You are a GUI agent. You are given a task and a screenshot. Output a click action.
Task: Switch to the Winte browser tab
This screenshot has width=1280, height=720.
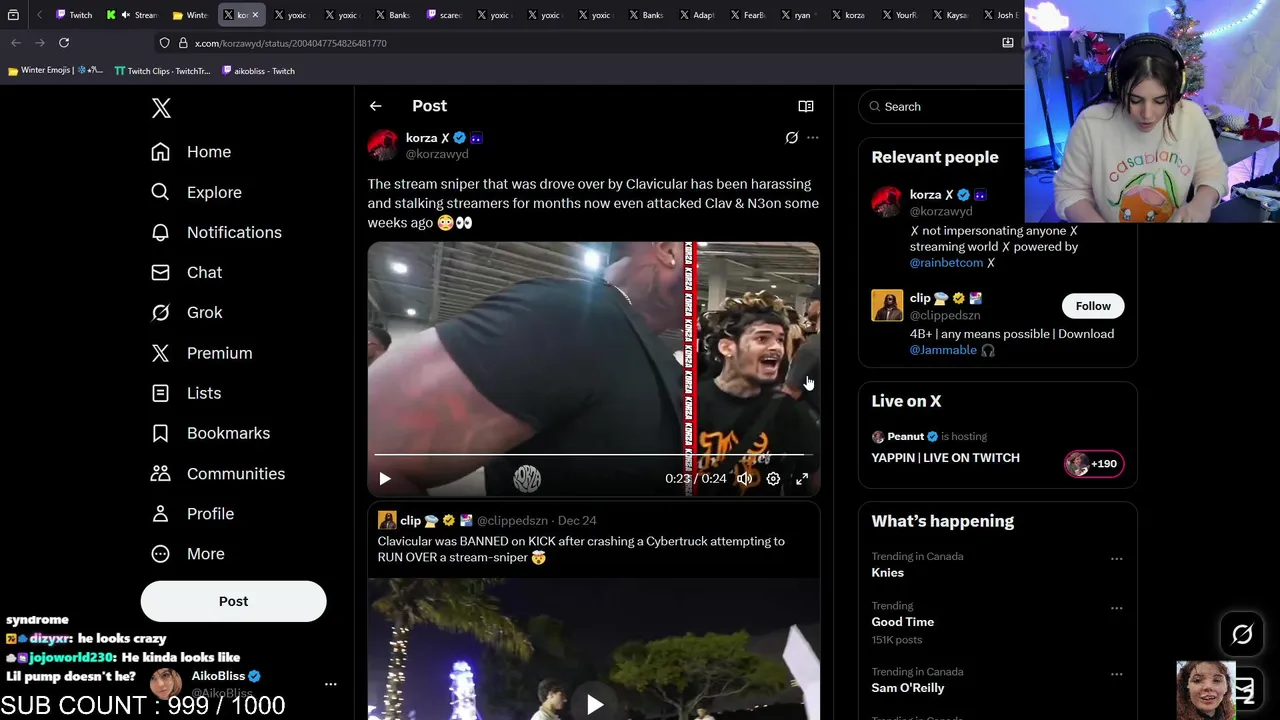pyautogui.click(x=190, y=15)
